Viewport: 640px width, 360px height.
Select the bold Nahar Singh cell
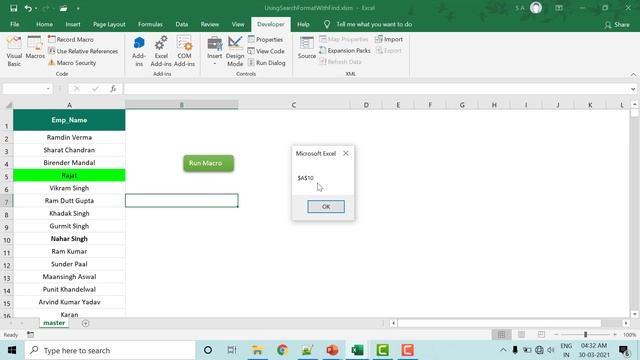click(69, 238)
